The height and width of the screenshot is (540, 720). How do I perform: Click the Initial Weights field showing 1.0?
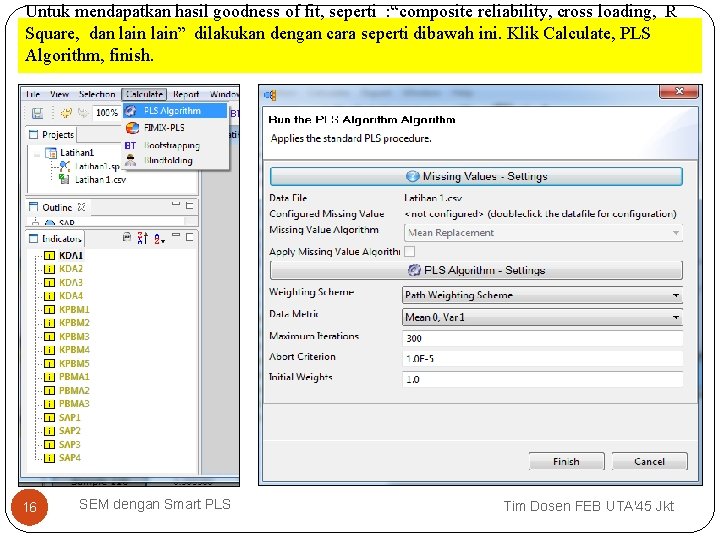tap(543, 379)
